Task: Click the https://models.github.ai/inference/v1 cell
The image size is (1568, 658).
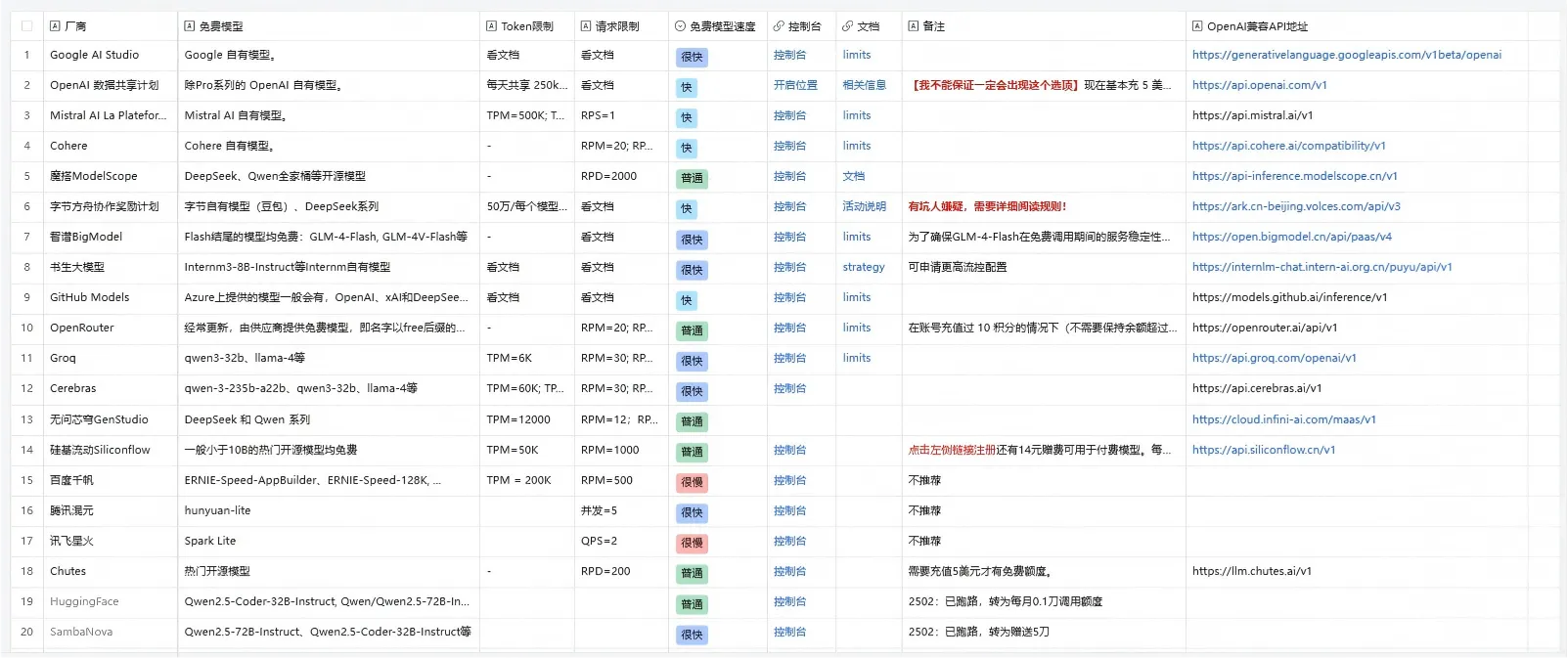Action: 1357,298
